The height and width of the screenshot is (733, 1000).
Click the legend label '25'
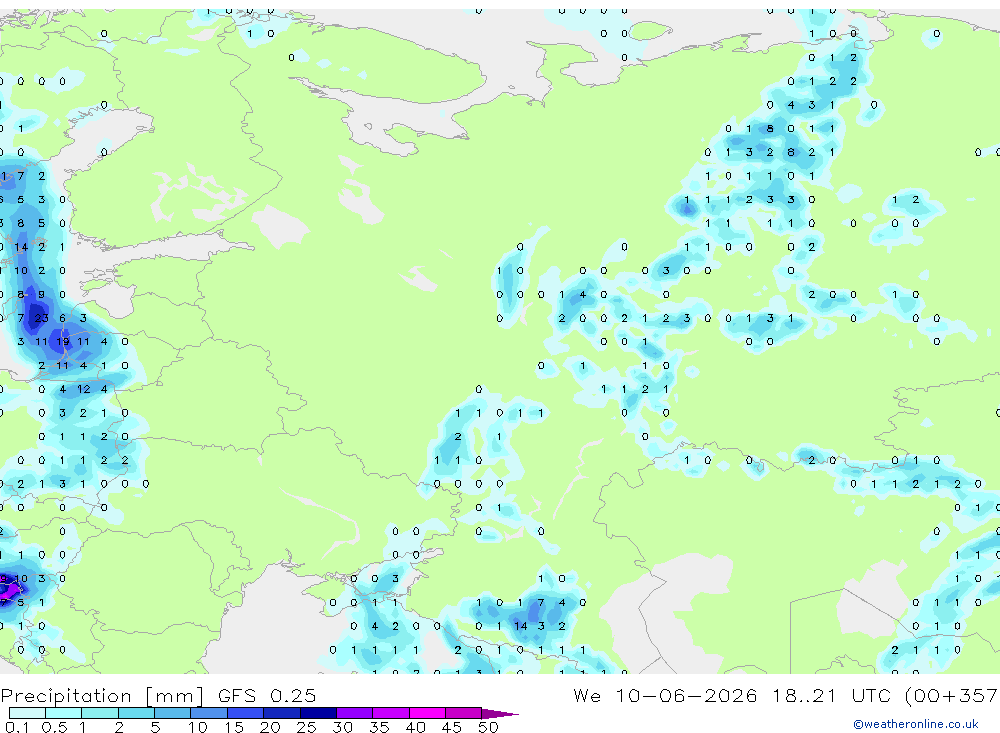click(306, 727)
